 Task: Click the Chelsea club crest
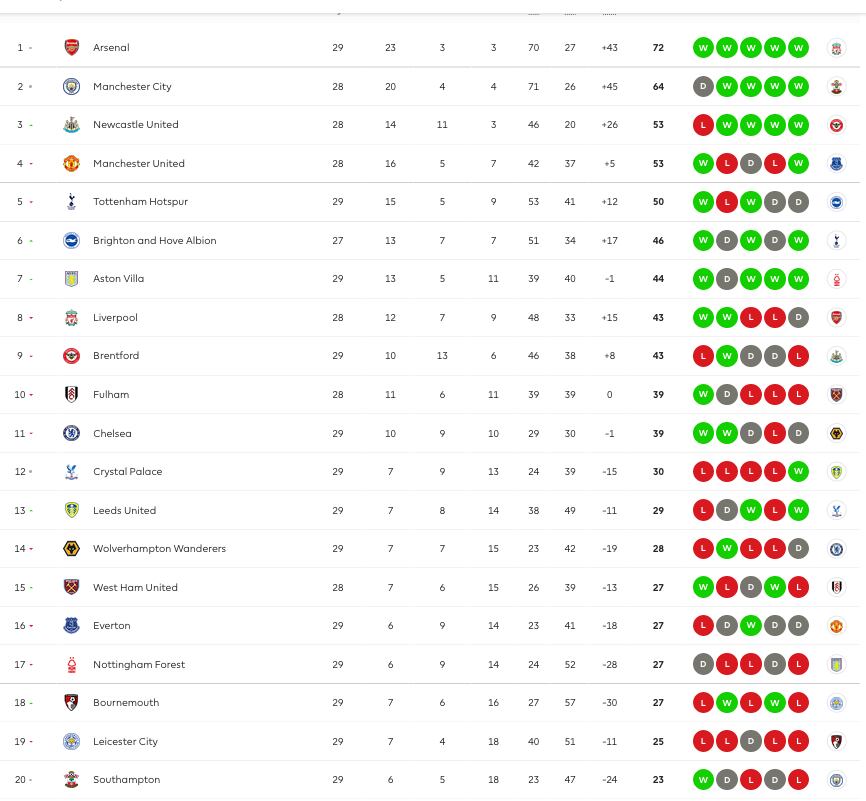tap(71, 433)
